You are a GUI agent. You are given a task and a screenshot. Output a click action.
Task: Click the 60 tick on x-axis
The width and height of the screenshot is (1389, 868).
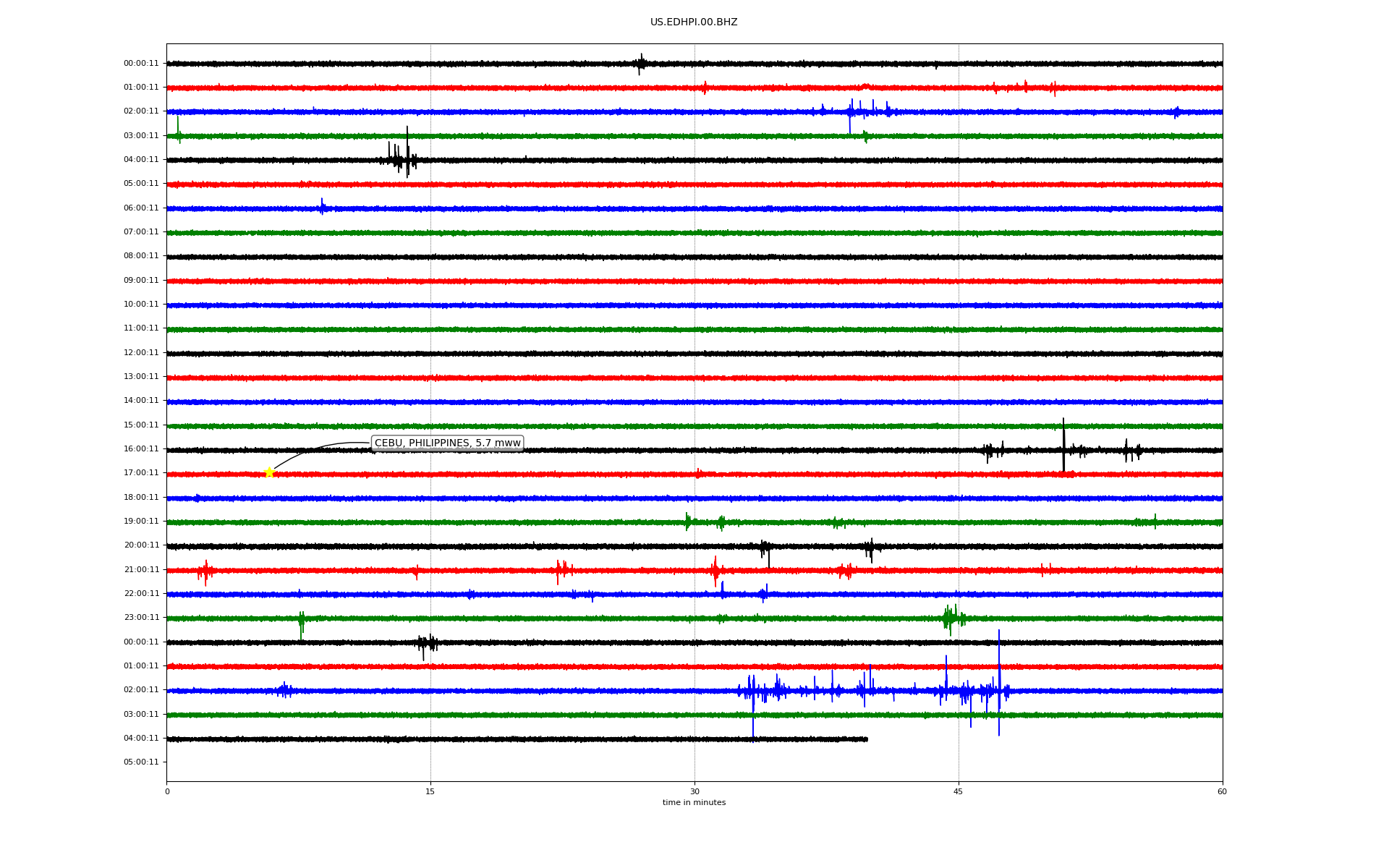(1222, 791)
